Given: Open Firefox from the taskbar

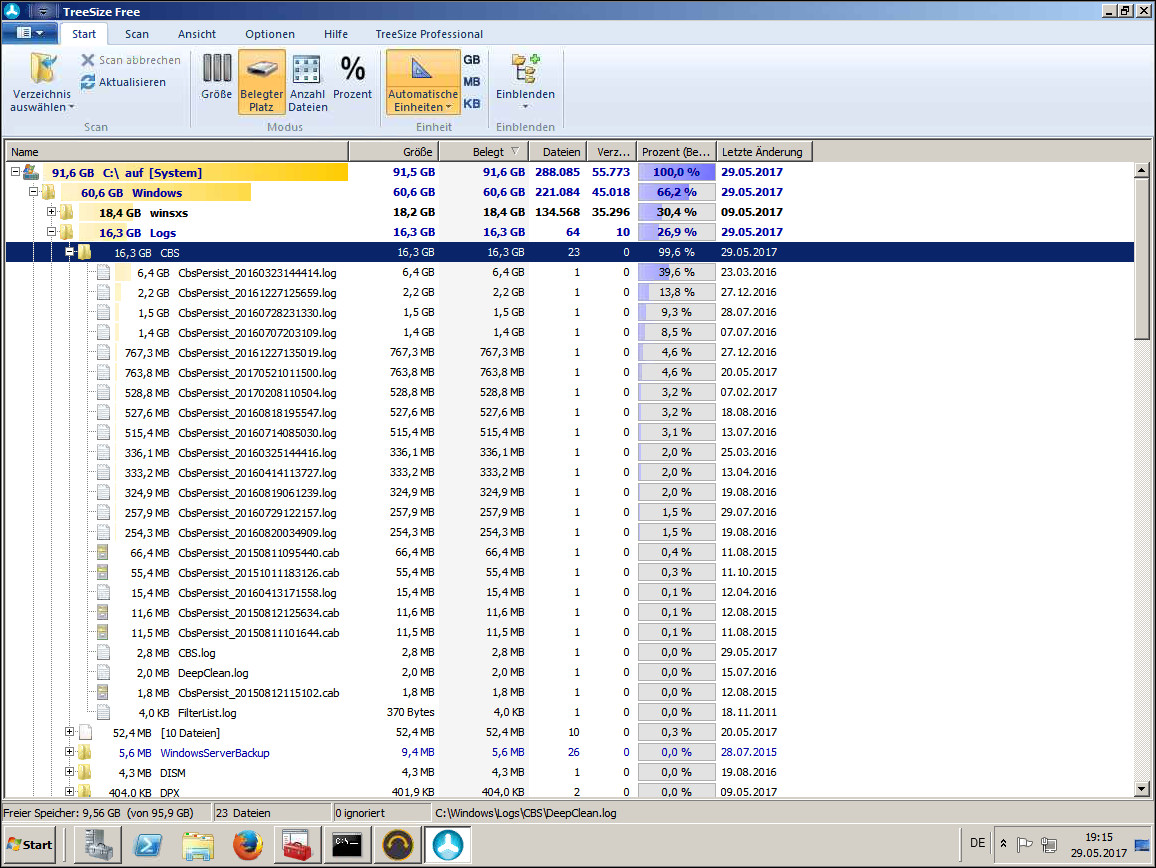Looking at the screenshot, I should click(x=248, y=845).
